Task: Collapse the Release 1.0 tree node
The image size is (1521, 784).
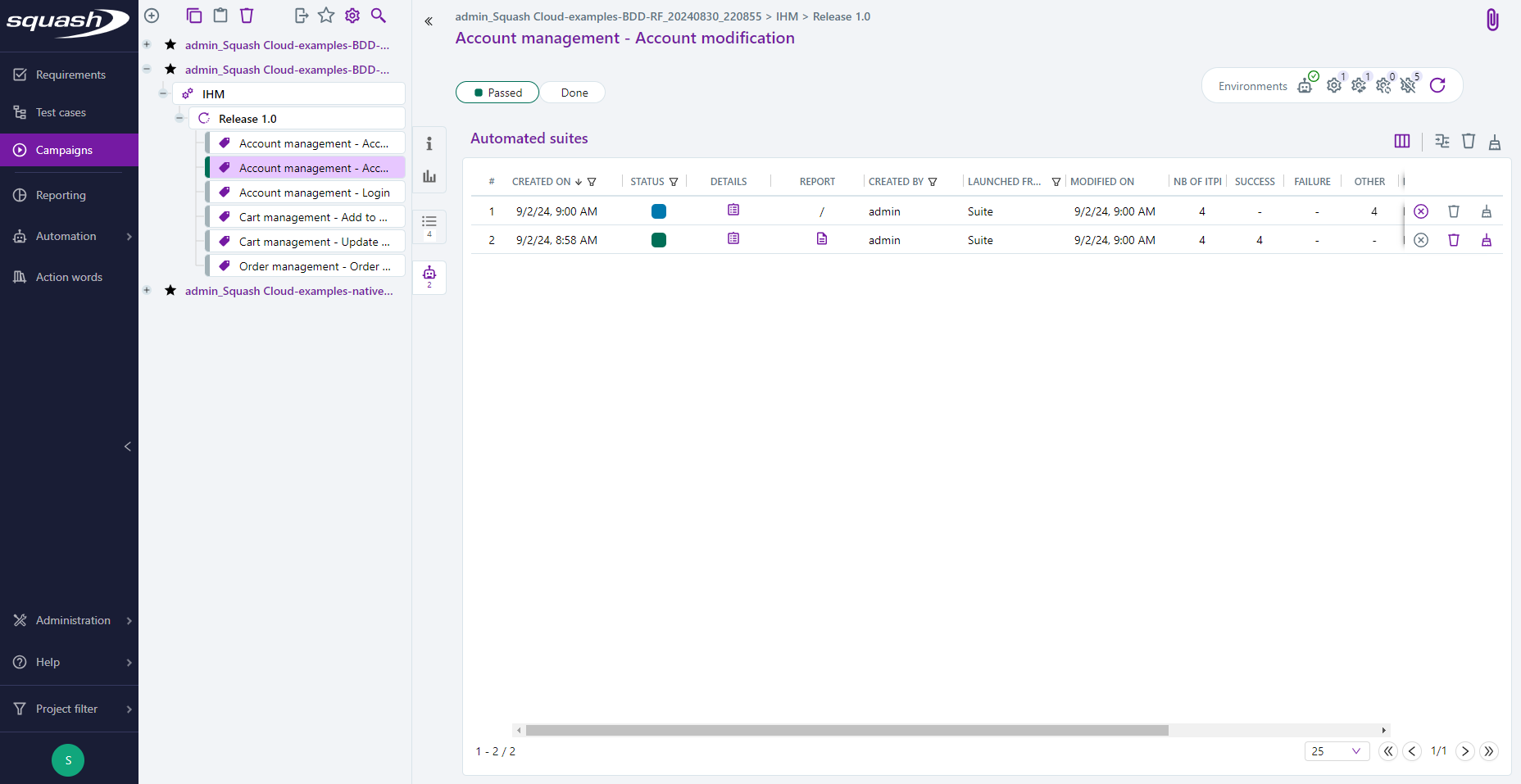Action: pyautogui.click(x=179, y=117)
